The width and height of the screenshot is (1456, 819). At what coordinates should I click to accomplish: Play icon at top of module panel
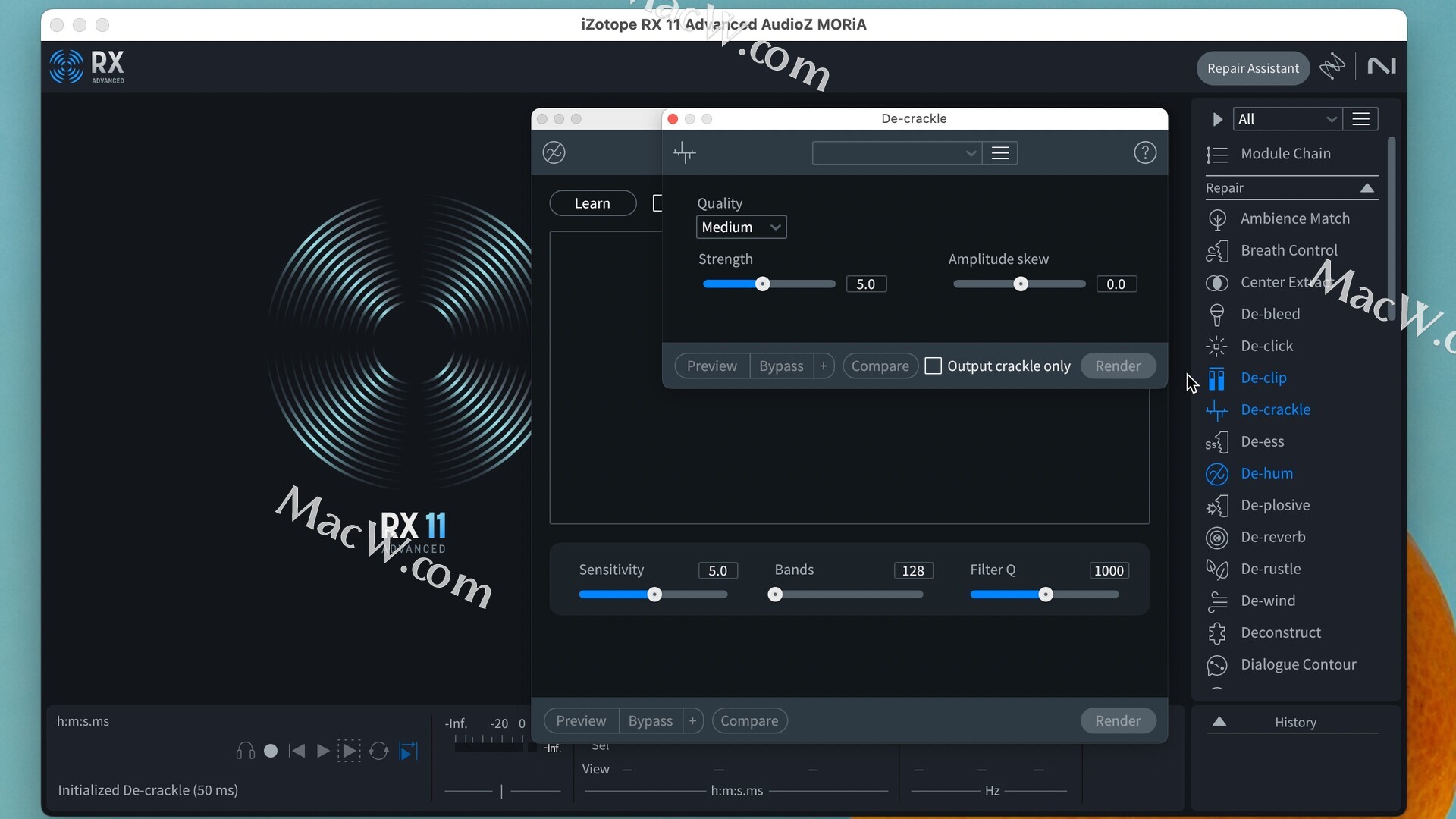[1217, 119]
